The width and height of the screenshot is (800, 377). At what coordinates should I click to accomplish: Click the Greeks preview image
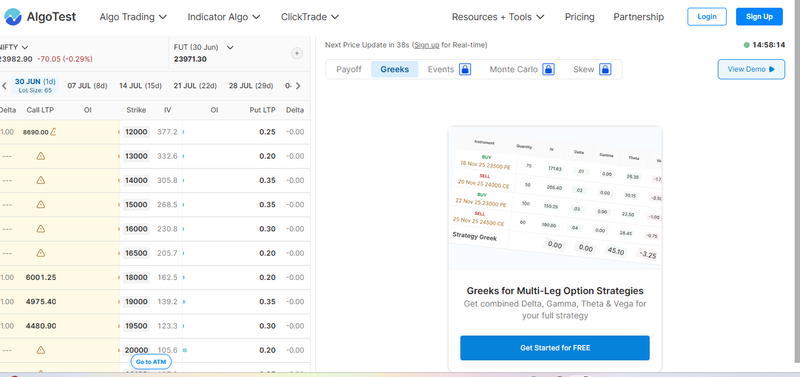555,198
